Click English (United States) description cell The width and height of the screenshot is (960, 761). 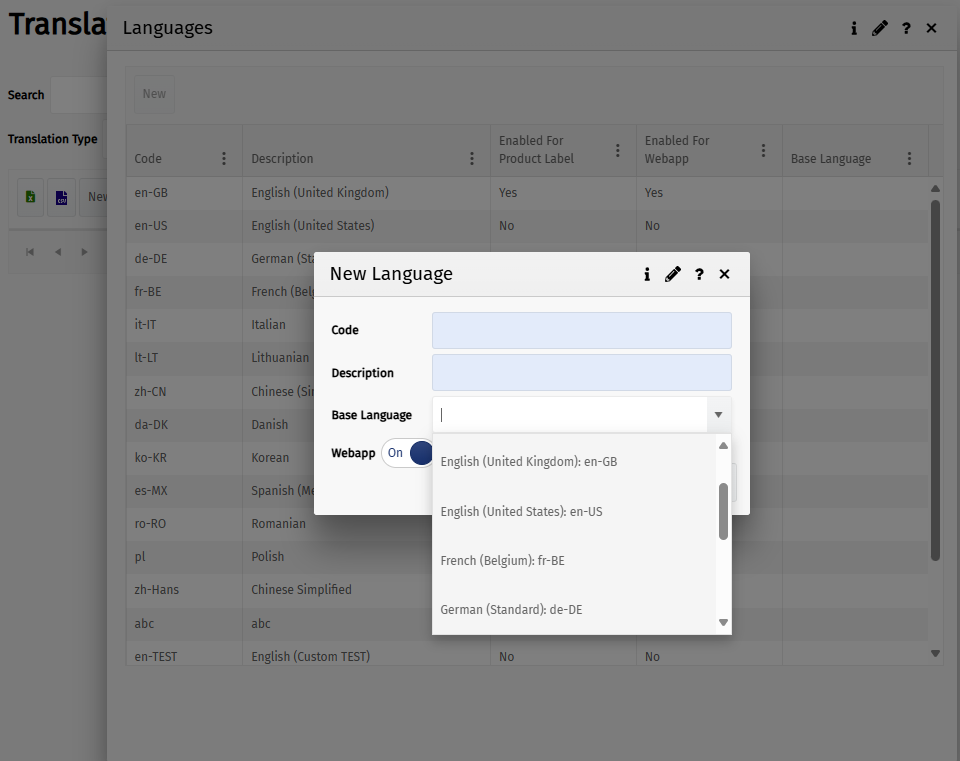[366, 226]
